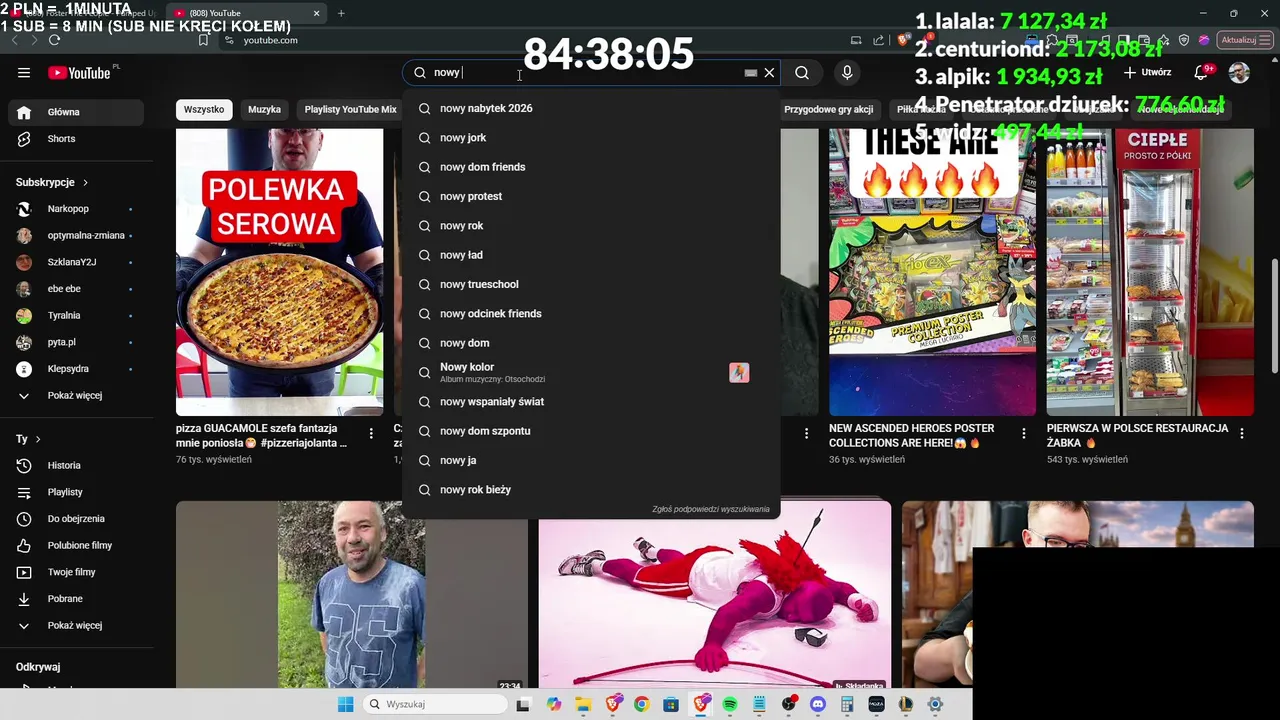Click the Brave Shields lion icon

(x=902, y=40)
